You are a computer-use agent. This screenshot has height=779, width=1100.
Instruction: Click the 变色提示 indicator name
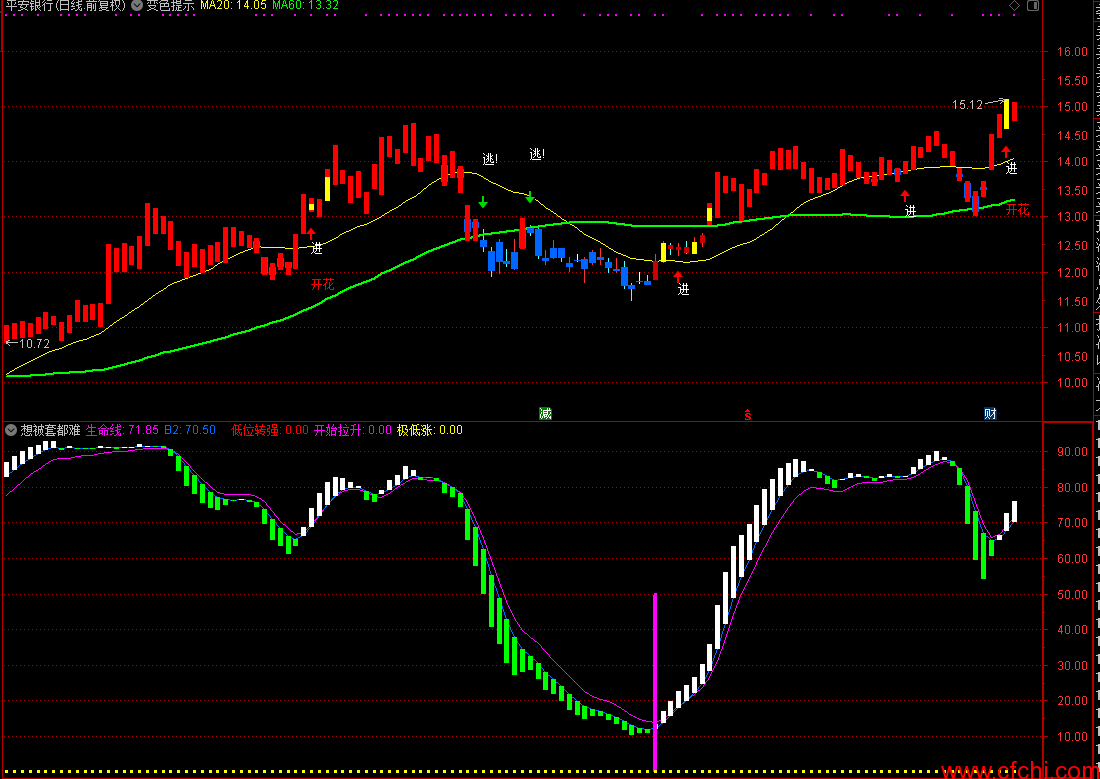[170, 6]
